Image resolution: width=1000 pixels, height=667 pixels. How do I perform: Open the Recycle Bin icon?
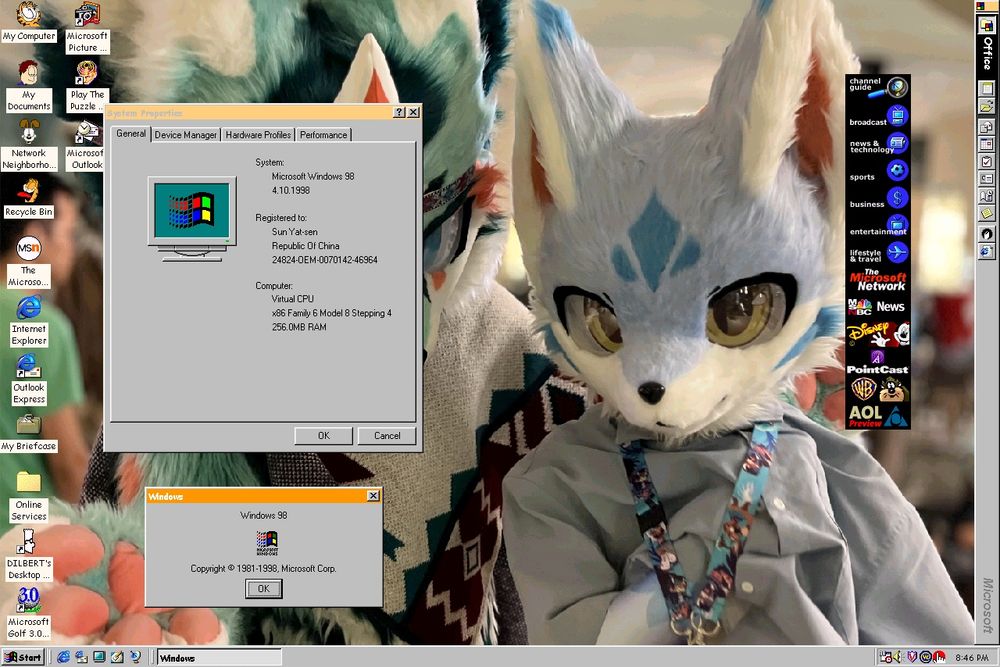tap(29, 198)
